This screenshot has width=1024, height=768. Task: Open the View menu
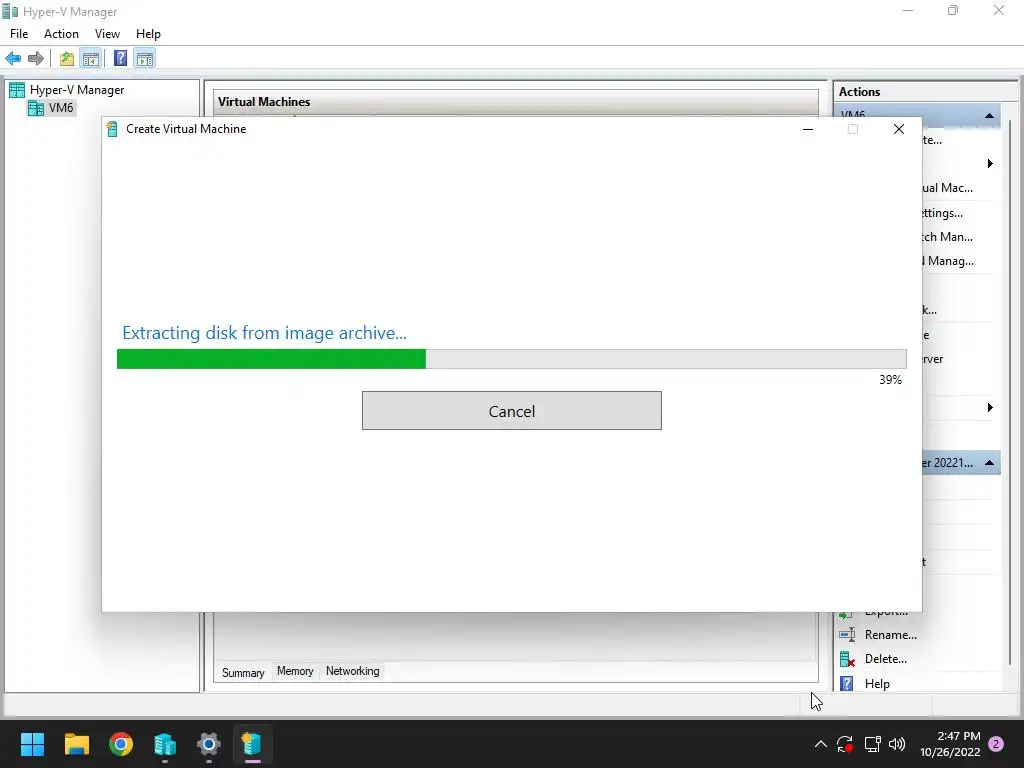click(107, 34)
